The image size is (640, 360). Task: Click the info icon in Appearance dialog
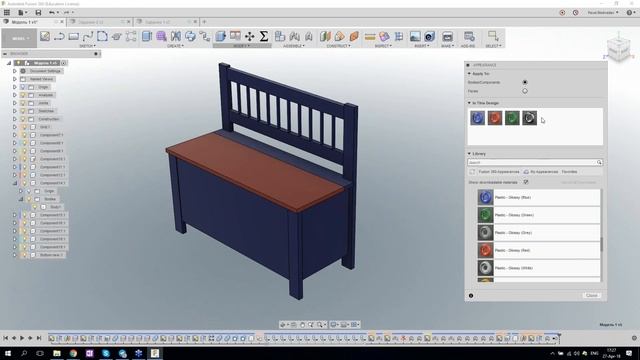pos(471,296)
